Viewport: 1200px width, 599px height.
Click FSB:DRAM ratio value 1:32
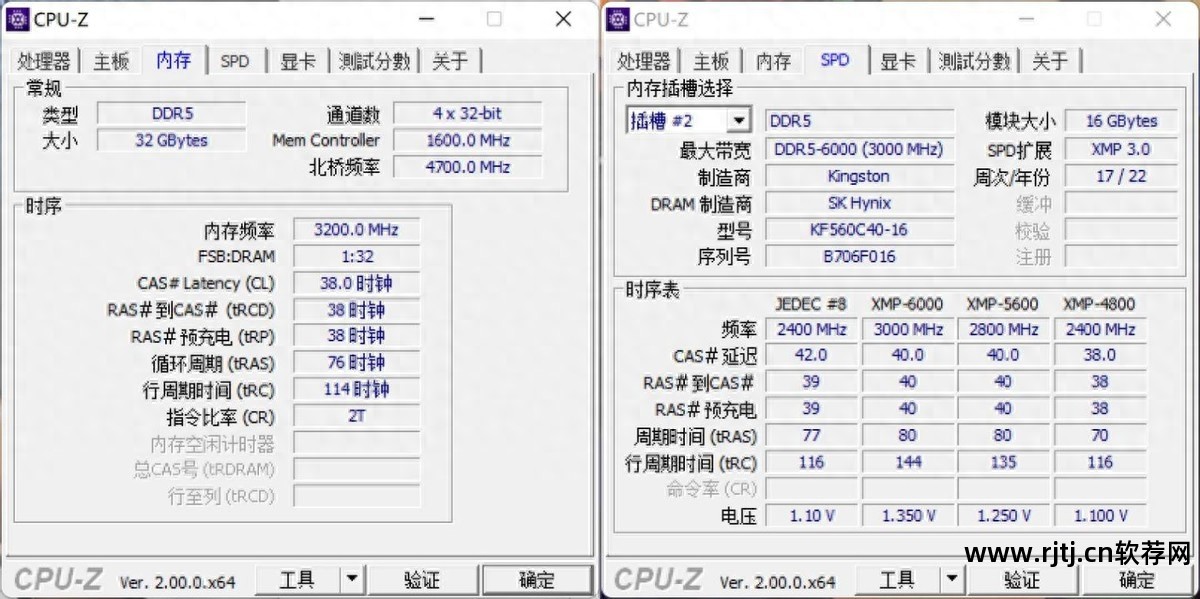point(357,257)
